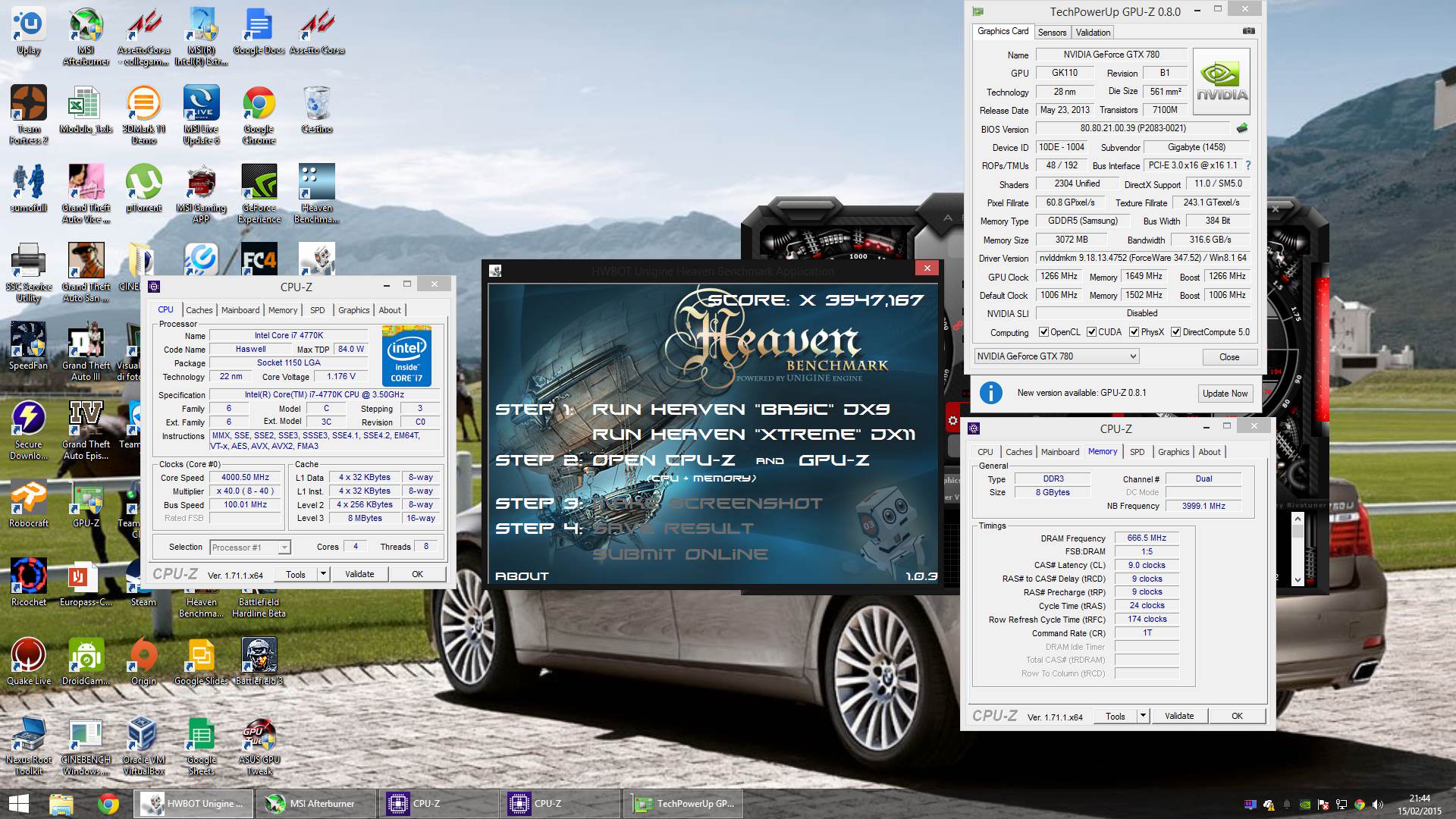1456x819 pixels.
Task: Expand the Tools arrow in CPU-Z CPU window
Action: point(323,574)
